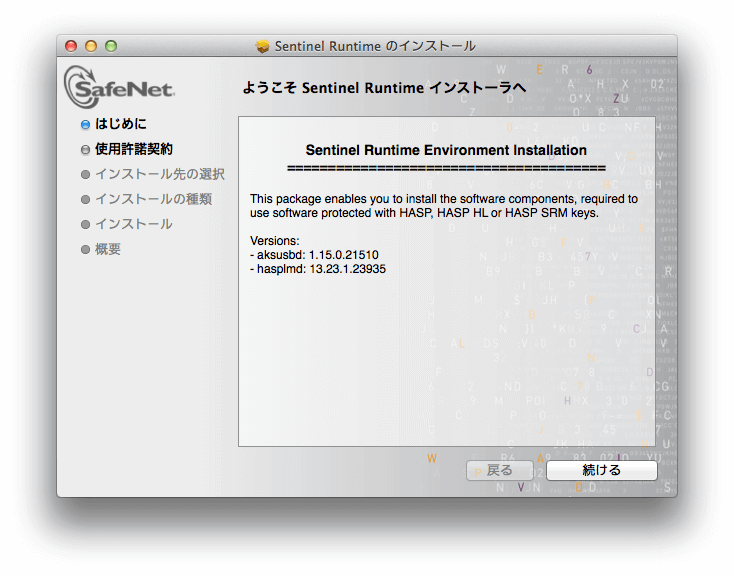Image resolution: width=734 pixels, height=576 pixels.
Task: Click the bullet beside the インストール step
Action: point(85,225)
